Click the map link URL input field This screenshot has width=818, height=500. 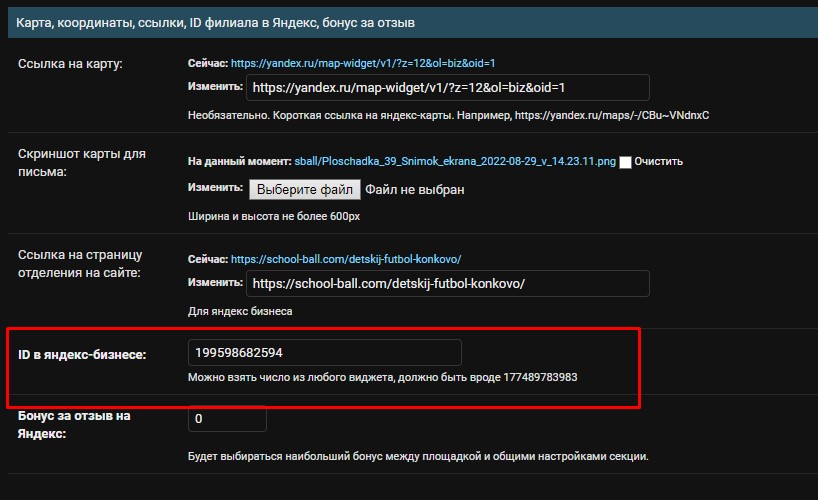(x=448, y=88)
